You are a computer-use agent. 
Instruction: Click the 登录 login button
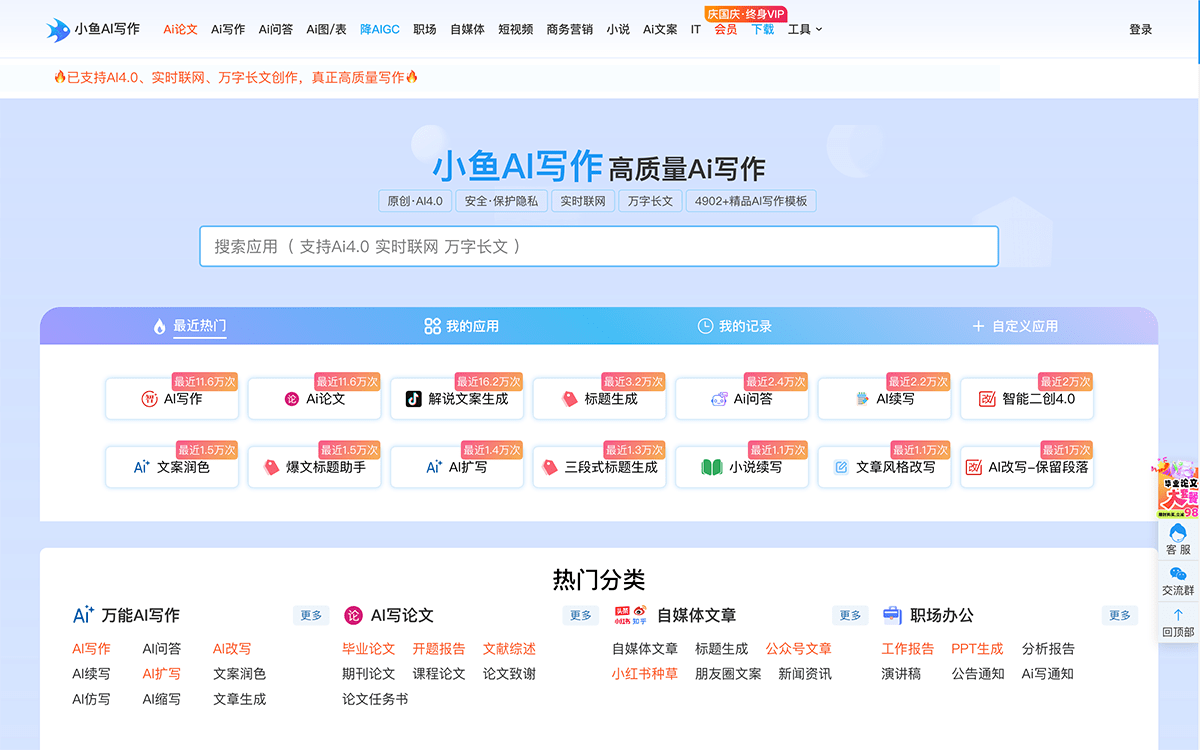pos(1140,30)
